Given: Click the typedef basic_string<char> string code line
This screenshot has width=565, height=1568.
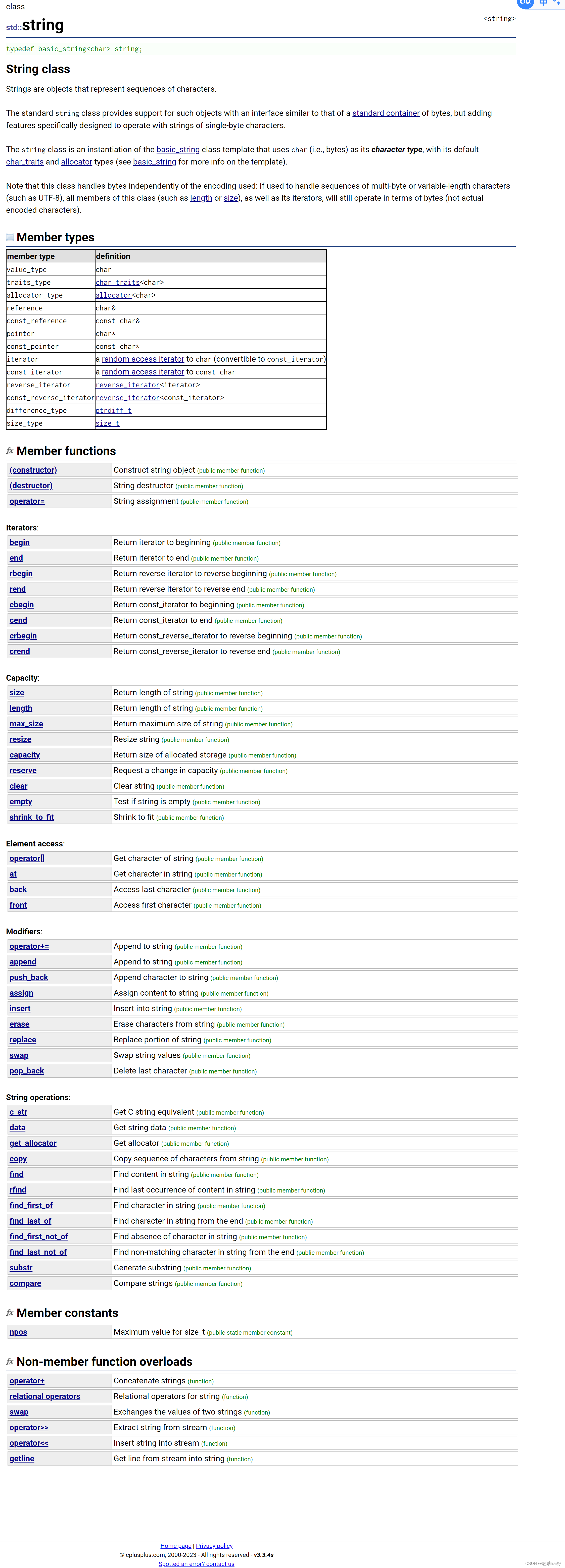Looking at the screenshot, I should (74, 49).
